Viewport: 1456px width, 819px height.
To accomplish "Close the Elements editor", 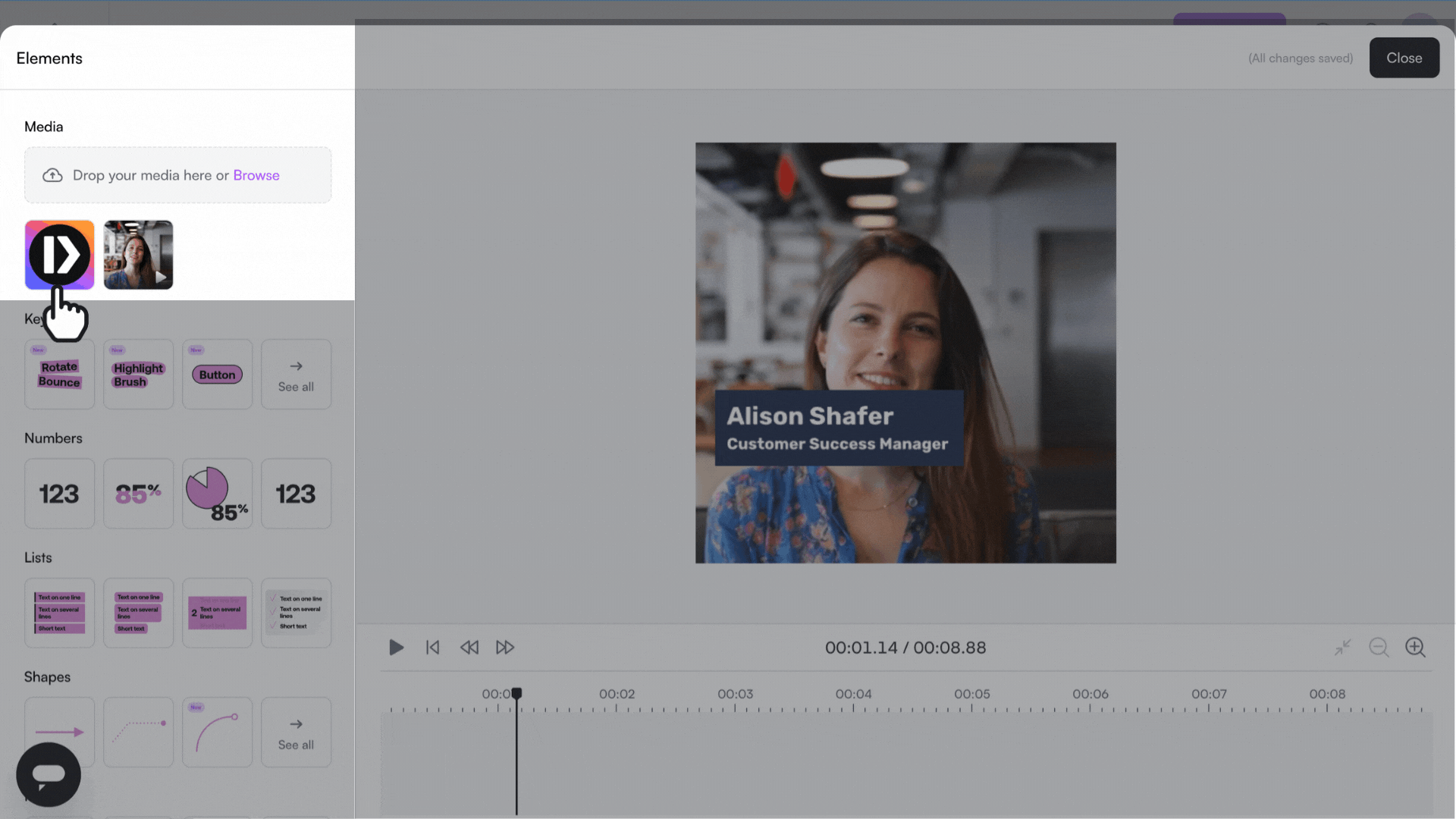I will (1404, 58).
